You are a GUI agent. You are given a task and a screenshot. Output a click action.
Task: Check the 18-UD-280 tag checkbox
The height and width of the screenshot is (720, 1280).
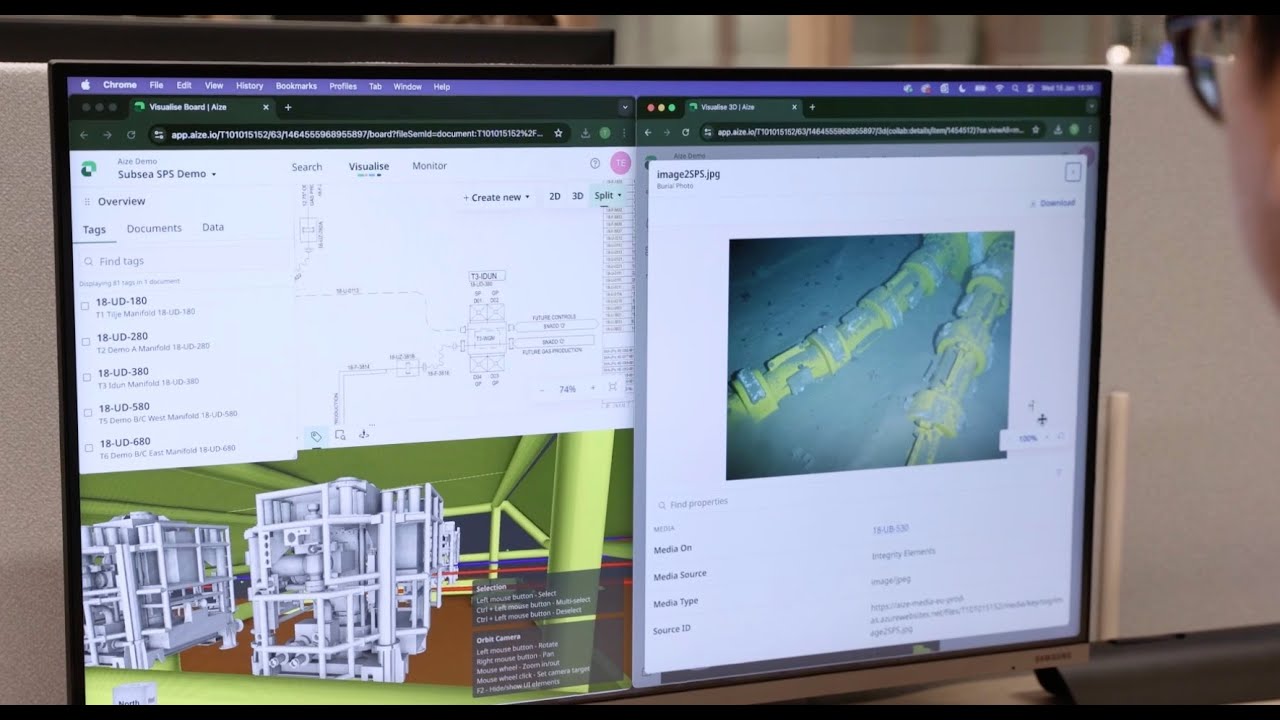[x=86, y=342]
